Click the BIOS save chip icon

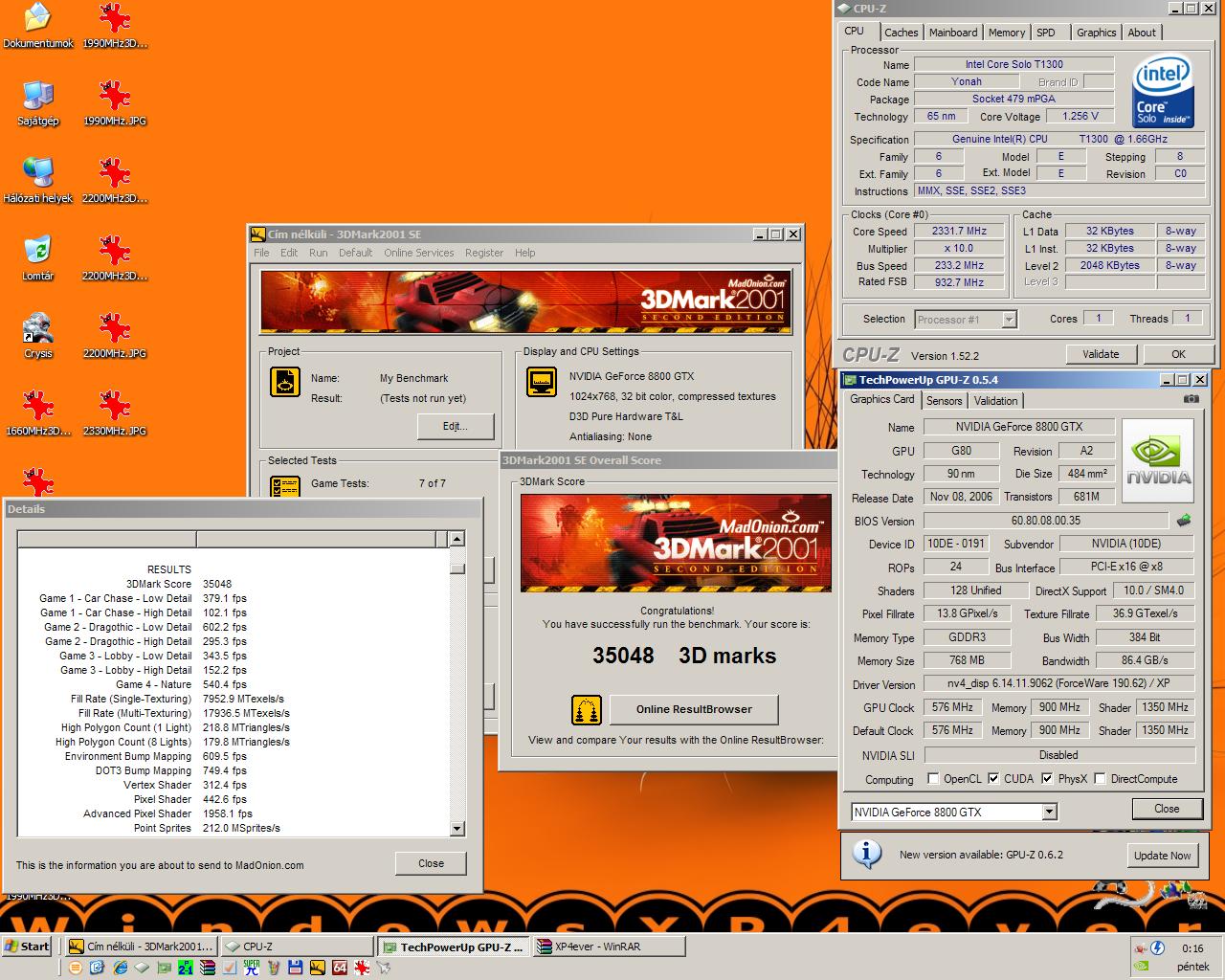tap(1184, 521)
